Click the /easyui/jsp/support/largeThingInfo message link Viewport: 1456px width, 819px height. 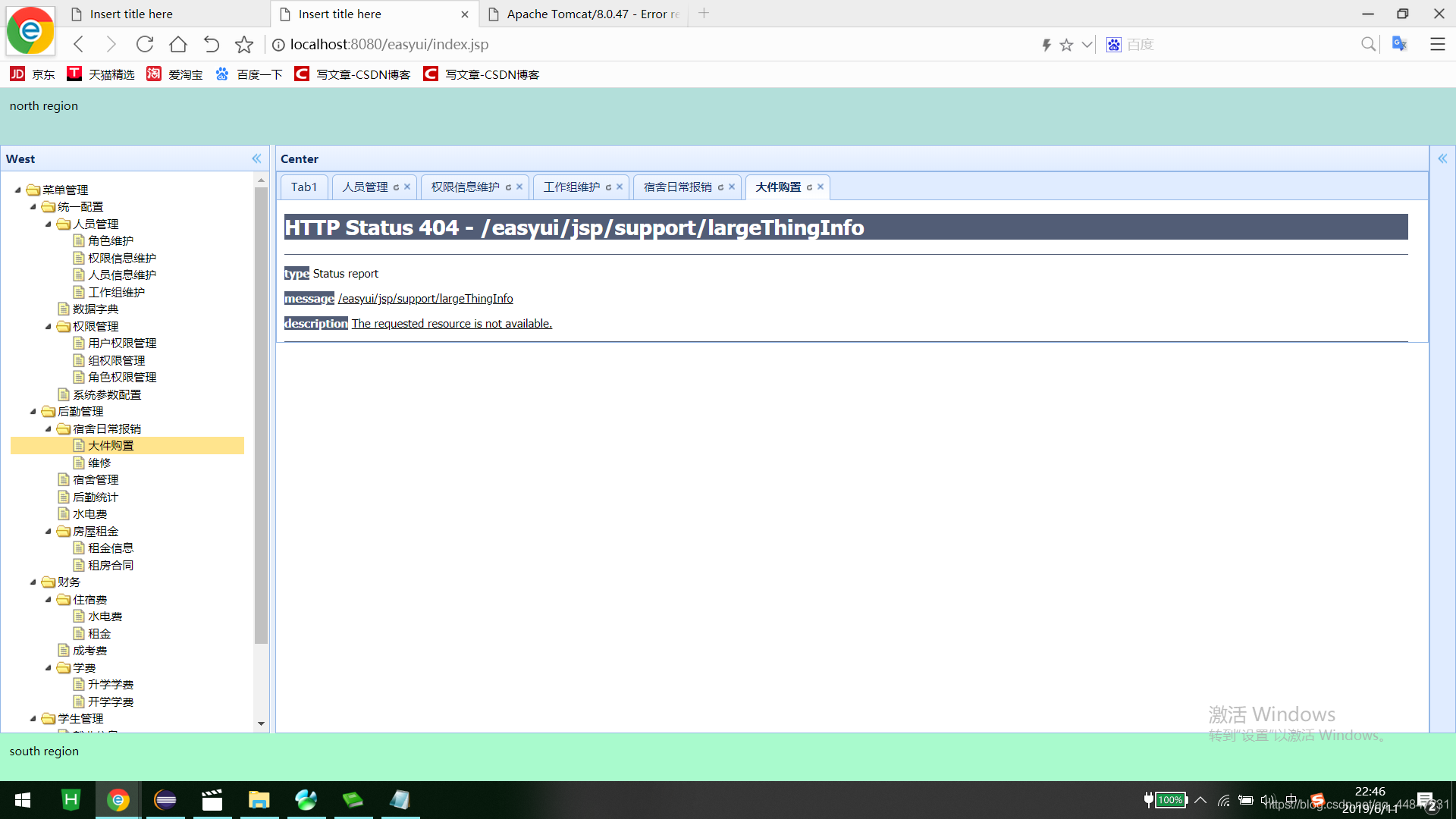click(x=425, y=298)
